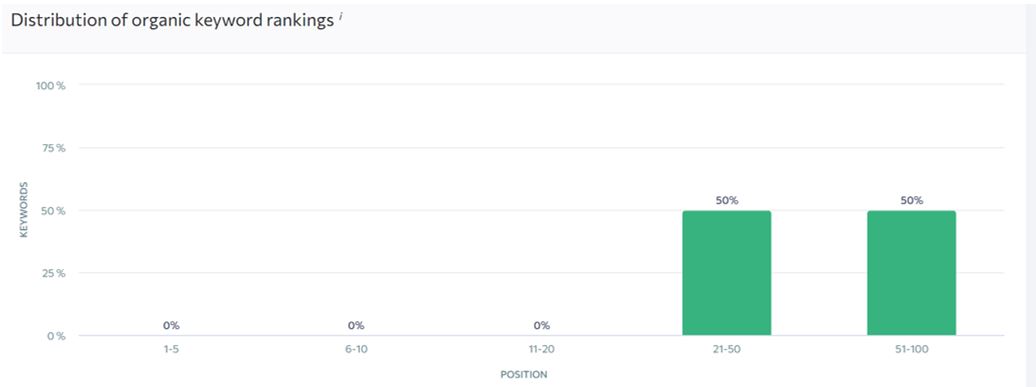This screenshot has width=1036, height=387.
Task: Click the KEYWORDS vertical axis title
Action: pos(24,210)
